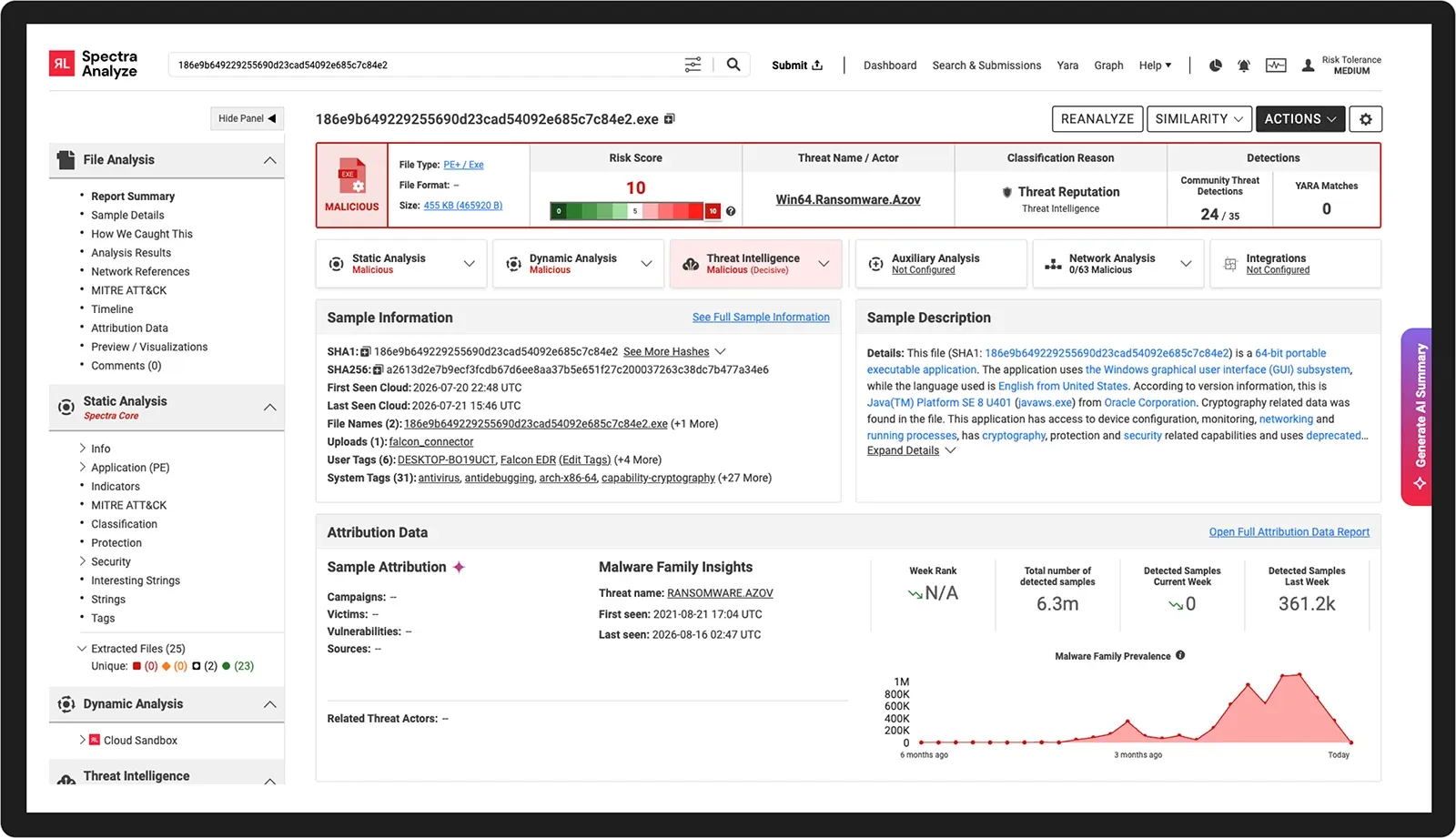The image size is (1456, 838).
Task: Open the Timeline sidebar item
Action: [x=112, y=309]
